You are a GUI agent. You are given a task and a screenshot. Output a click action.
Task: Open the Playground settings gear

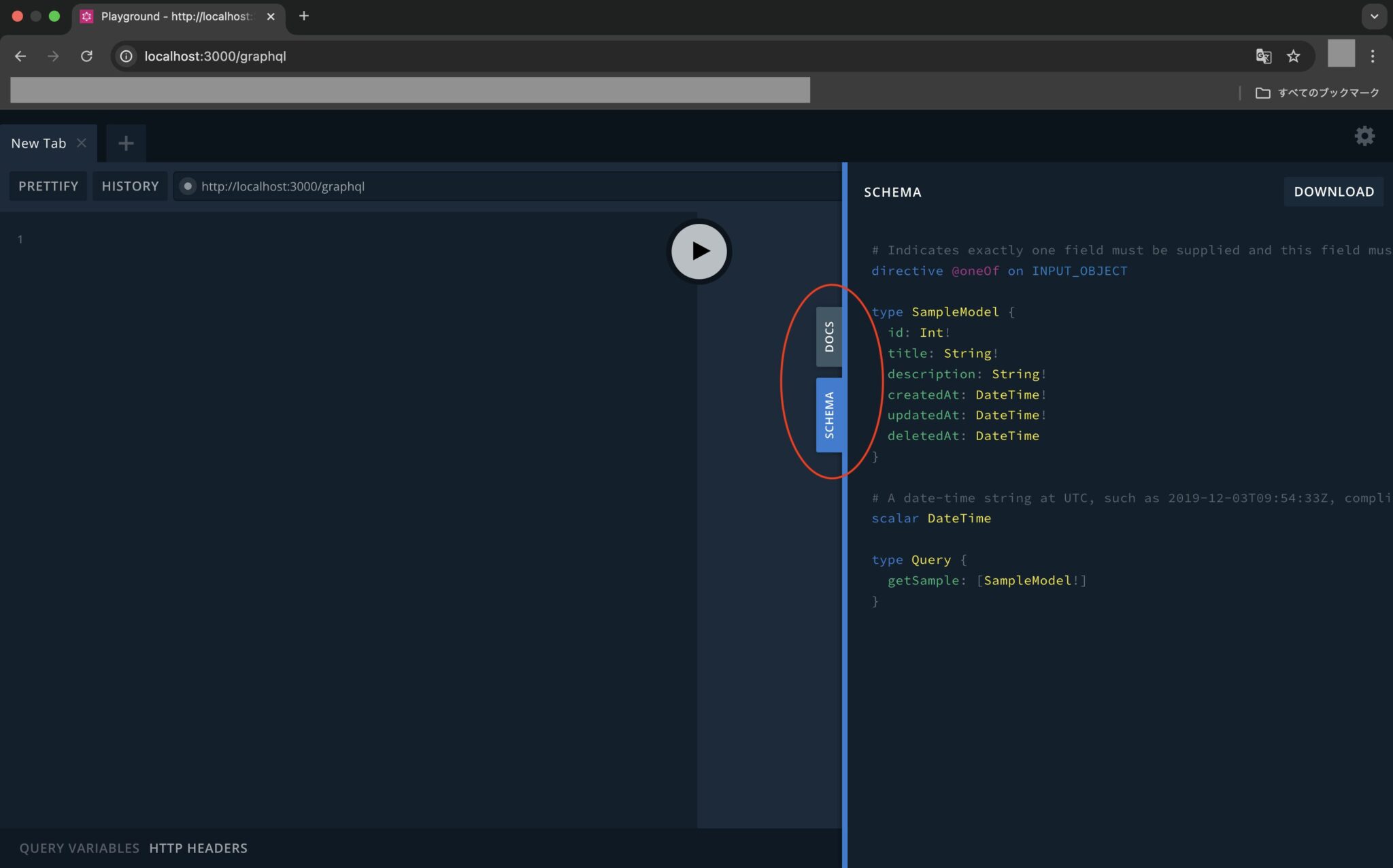pos(1365,136)
